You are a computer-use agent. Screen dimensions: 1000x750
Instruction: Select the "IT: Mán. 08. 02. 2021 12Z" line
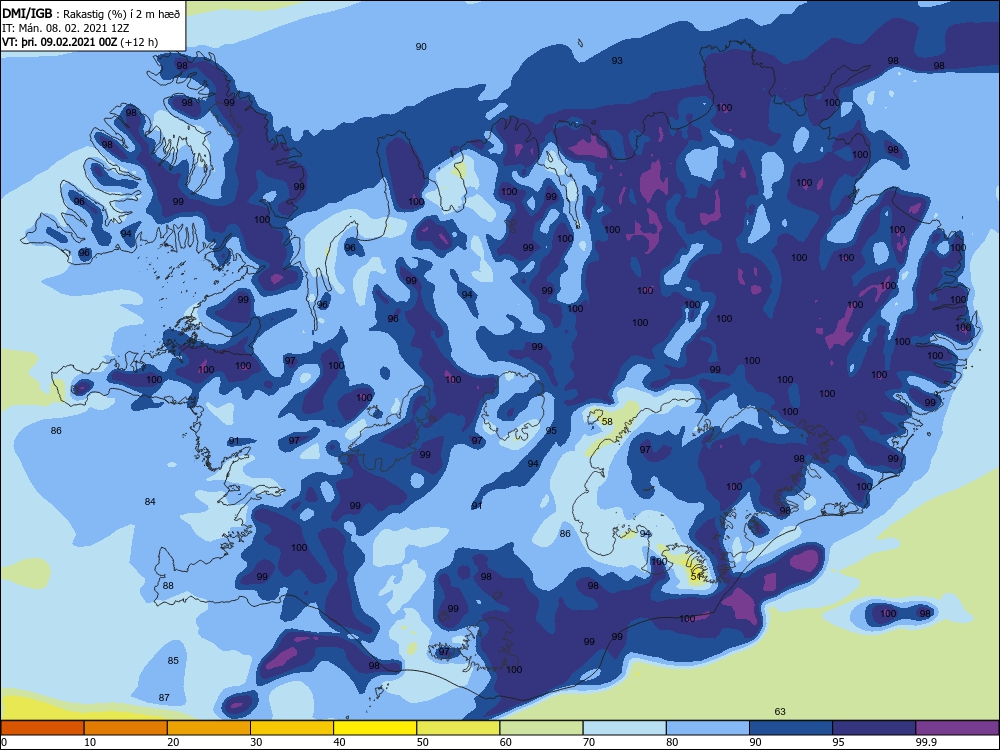[66, 28]
